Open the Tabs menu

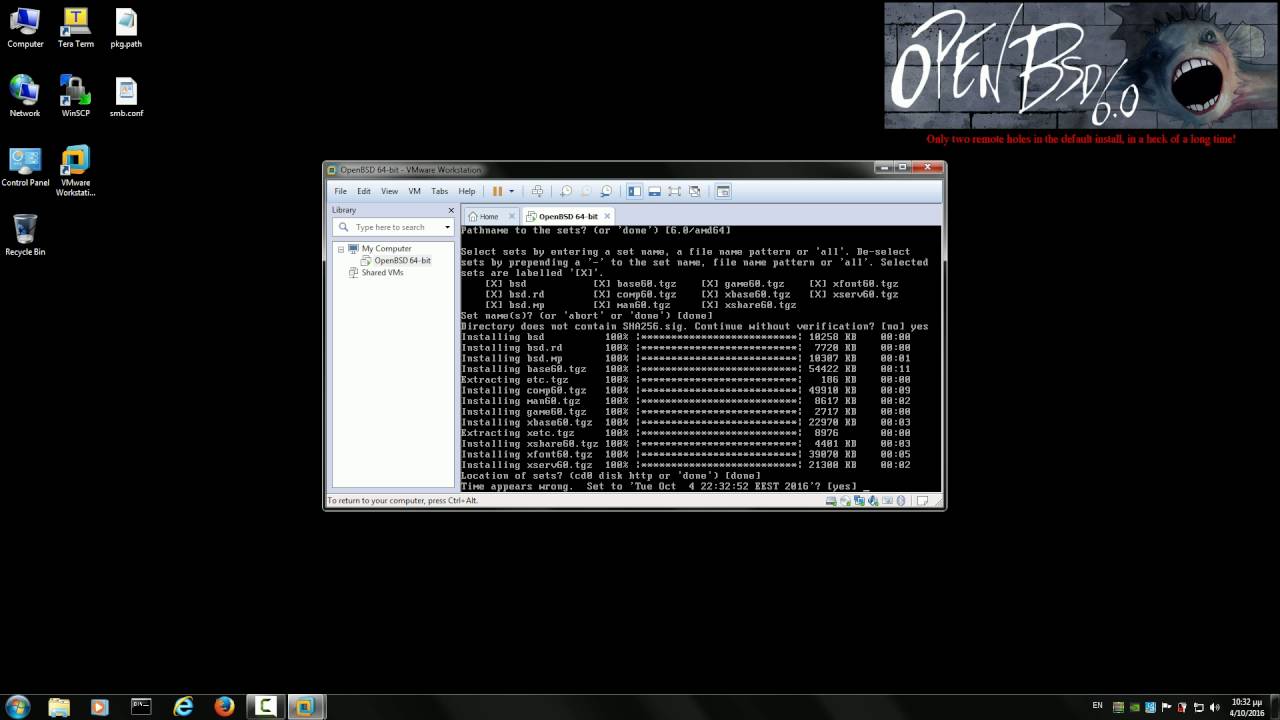[x=440, y=191]
